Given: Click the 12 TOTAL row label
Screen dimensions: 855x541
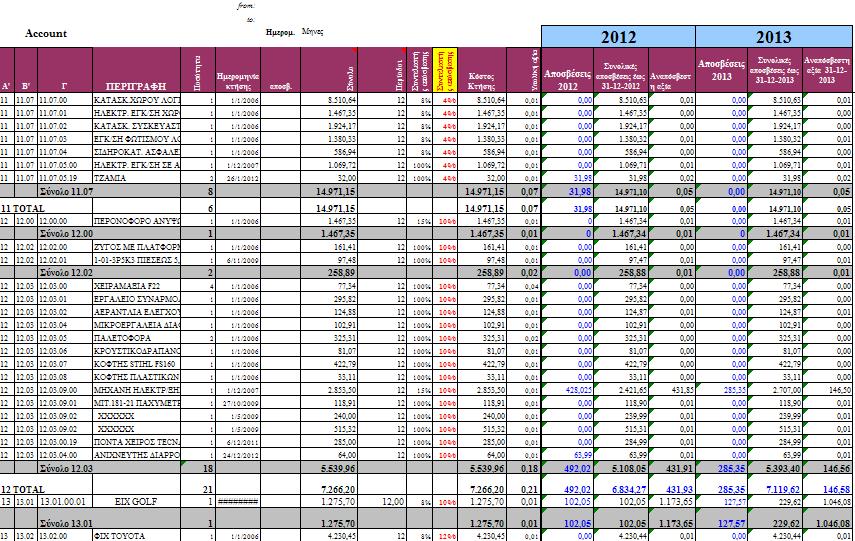Looking at the screenshot, I should (x=23, y=489).
